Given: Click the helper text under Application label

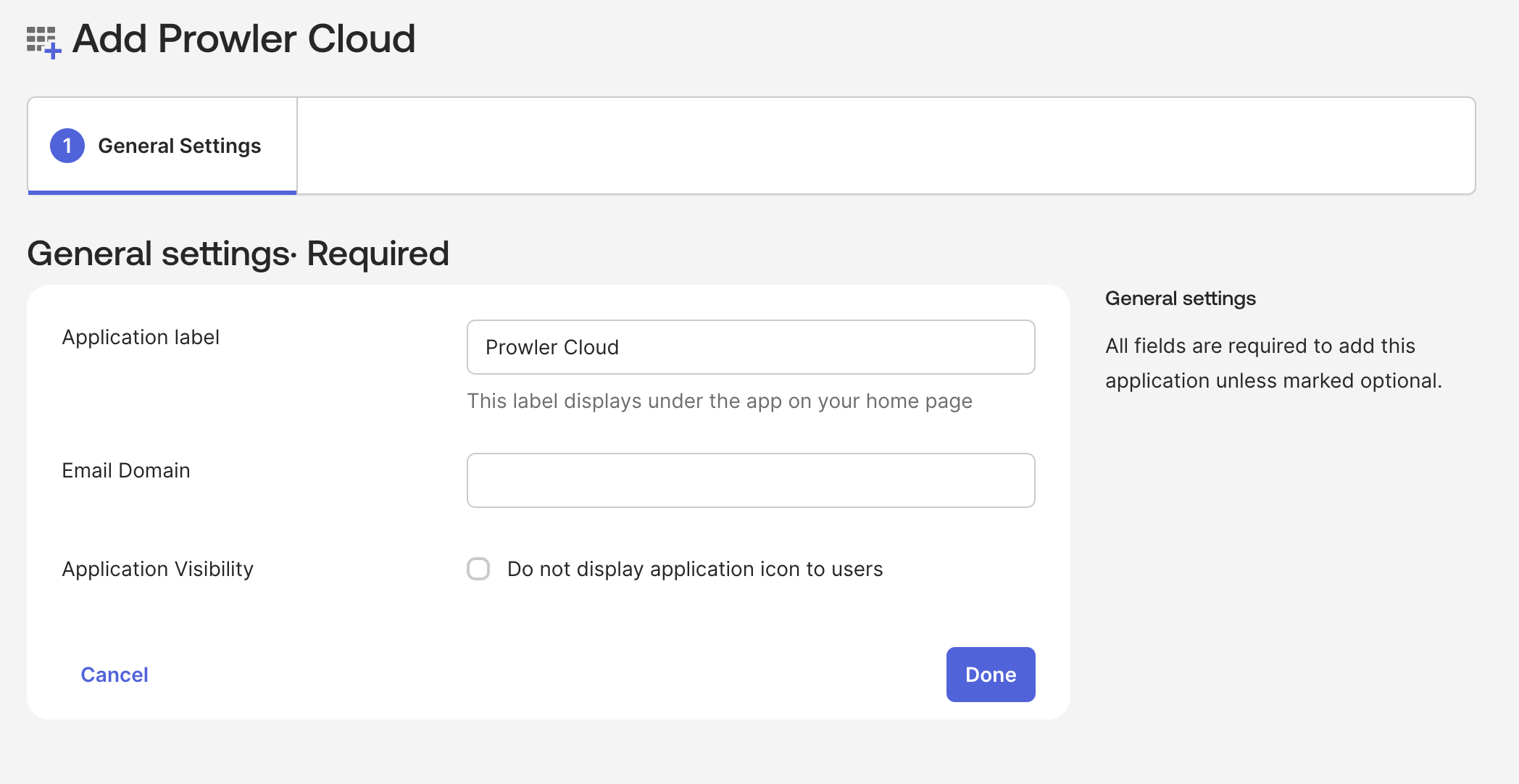Looking at the screenshot, I should [x=720, y=401].
